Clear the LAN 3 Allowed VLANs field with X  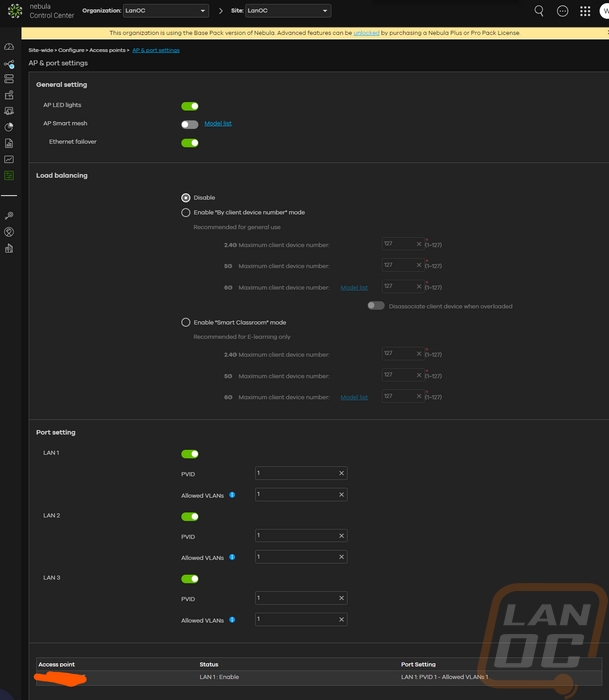342,620
